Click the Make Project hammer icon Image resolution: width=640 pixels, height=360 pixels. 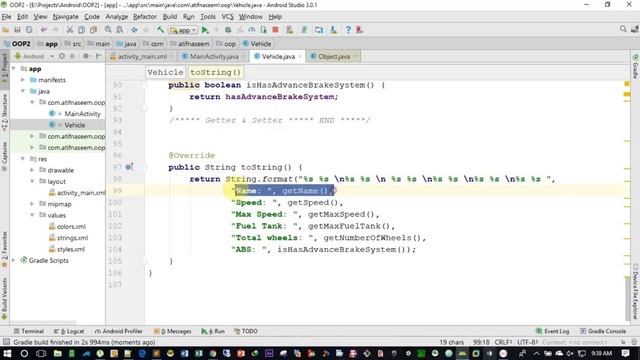pos(160,30)
